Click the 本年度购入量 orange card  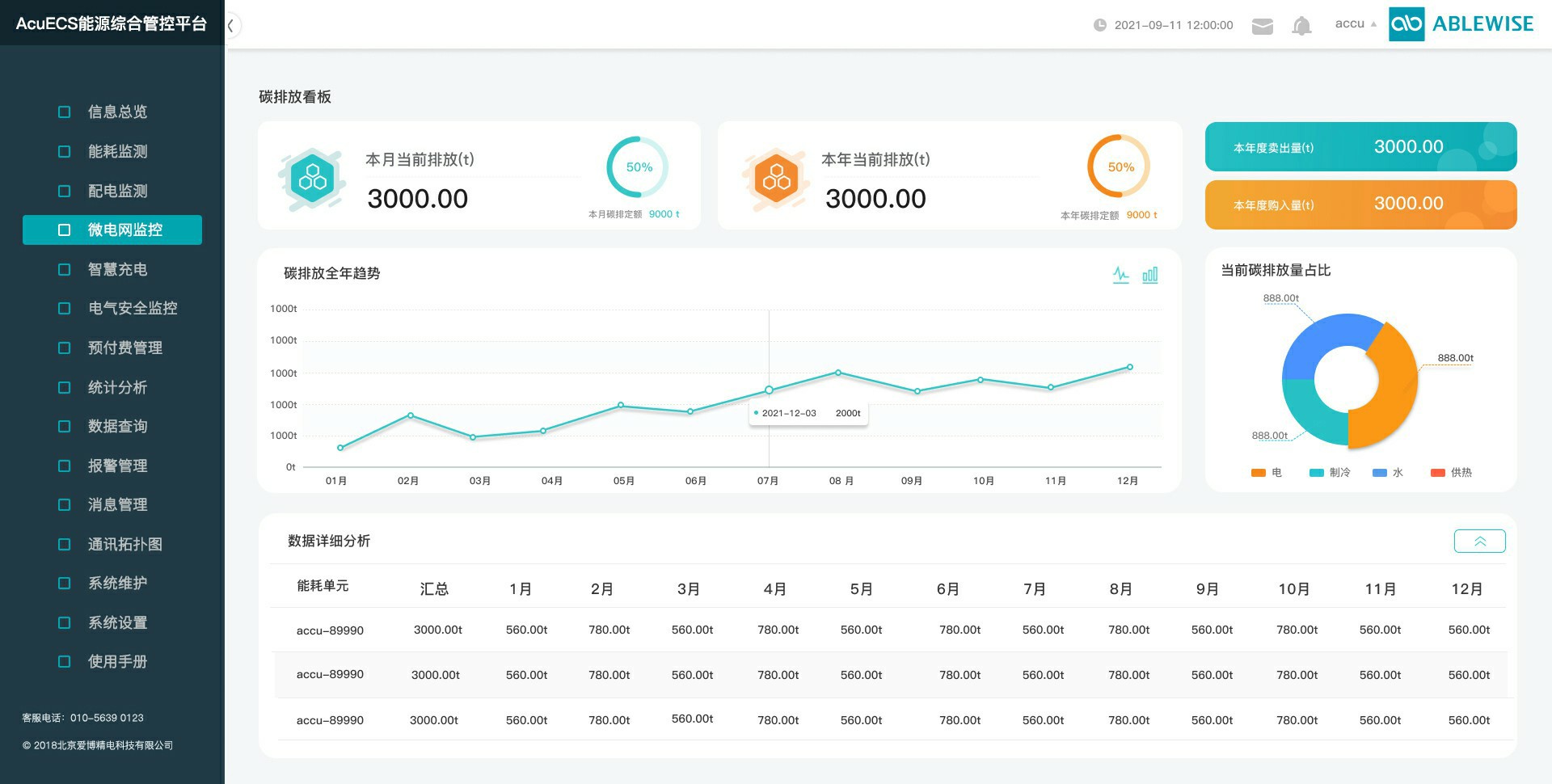point(1360,204)
